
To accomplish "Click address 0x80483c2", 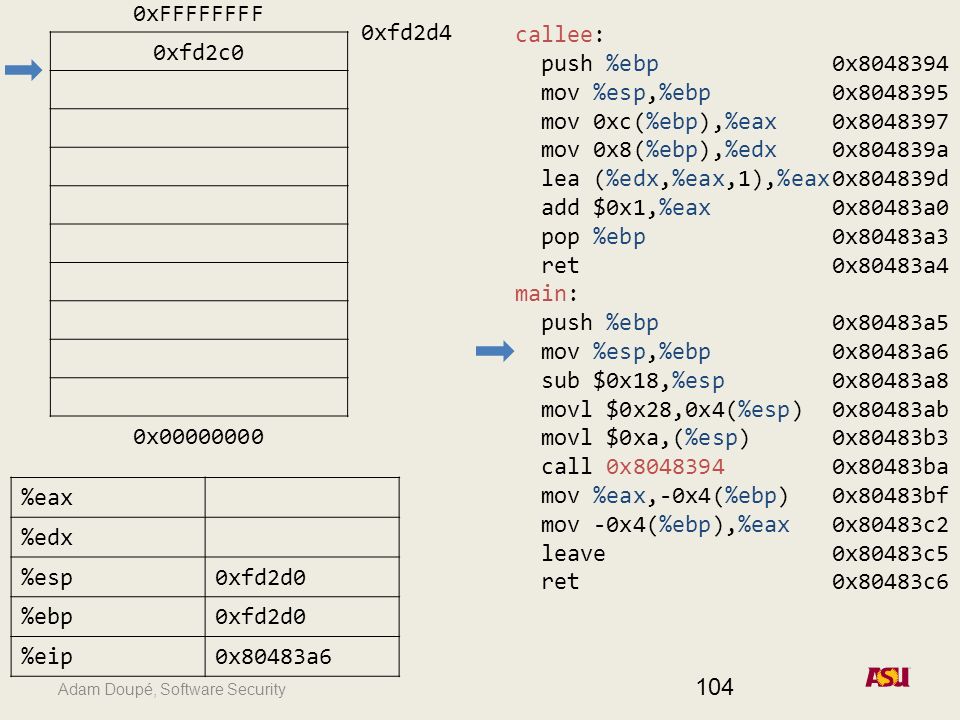I will [890, 525].
